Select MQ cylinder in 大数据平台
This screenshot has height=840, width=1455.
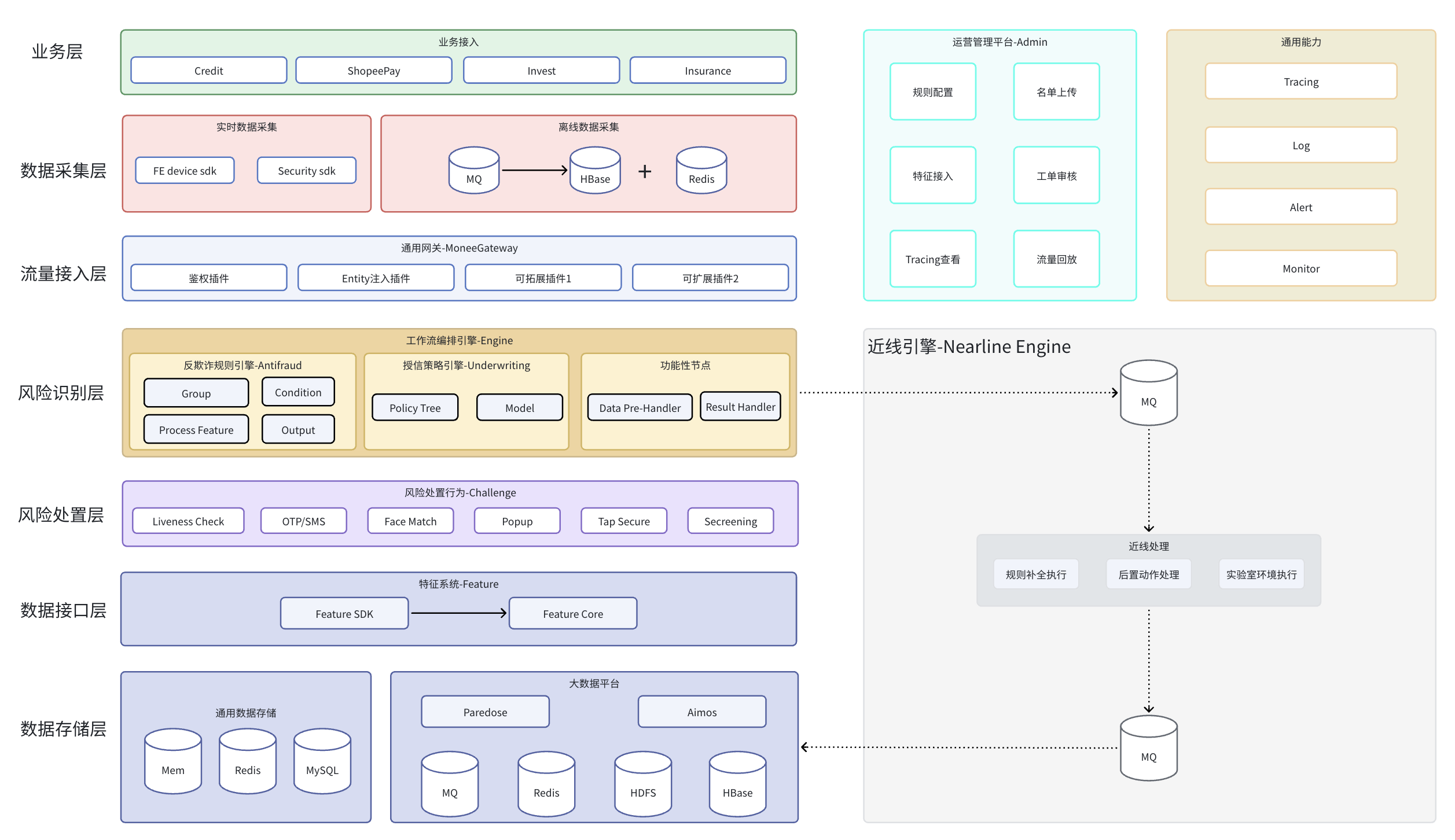coord(450,784)
